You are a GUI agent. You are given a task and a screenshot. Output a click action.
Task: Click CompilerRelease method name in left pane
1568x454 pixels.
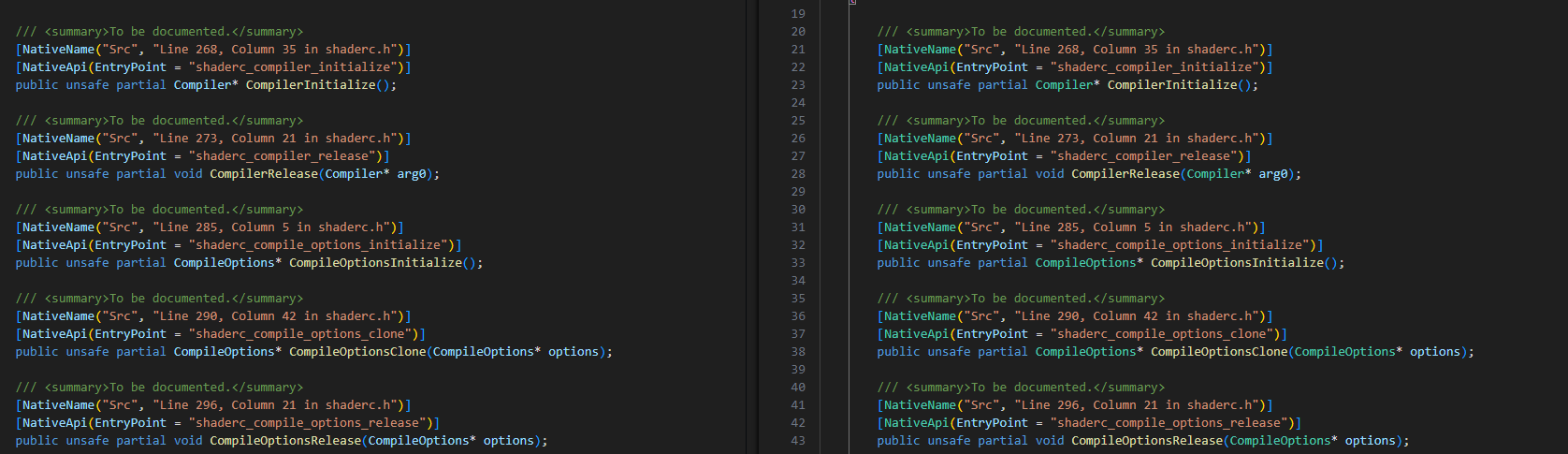click(x=264, y=174)
